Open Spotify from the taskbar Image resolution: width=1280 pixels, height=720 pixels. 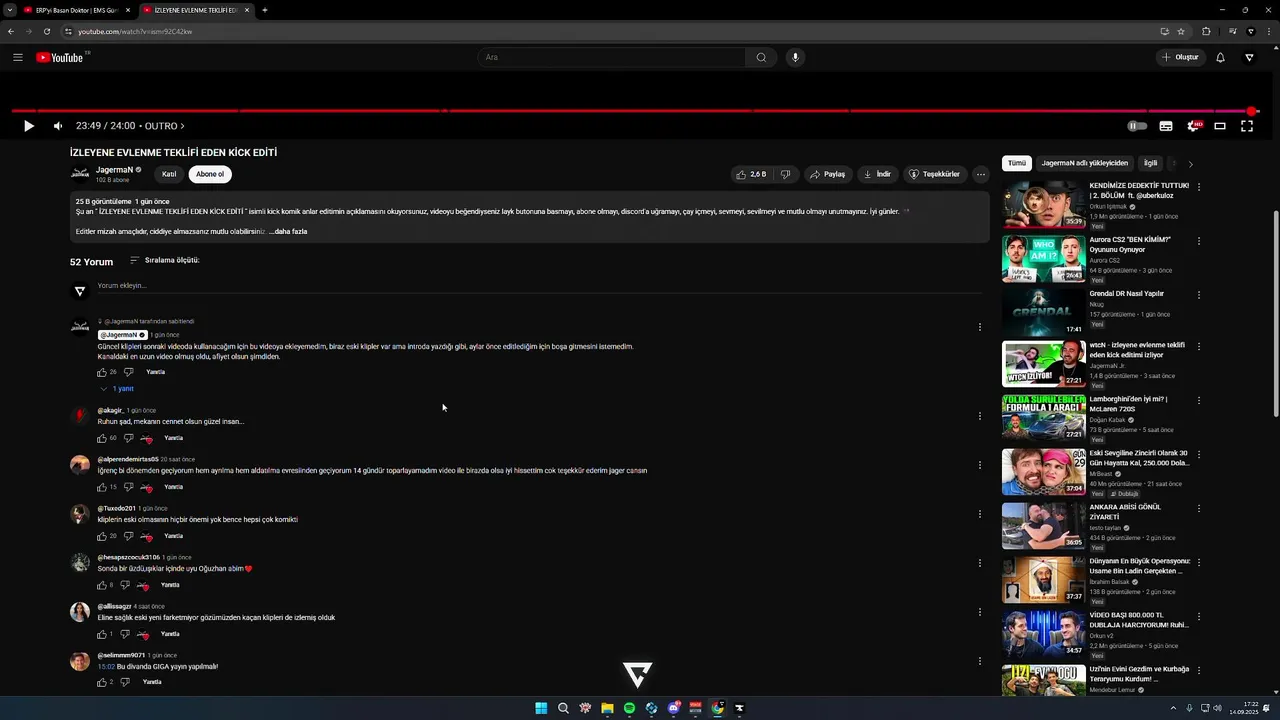tap(629, 708)
